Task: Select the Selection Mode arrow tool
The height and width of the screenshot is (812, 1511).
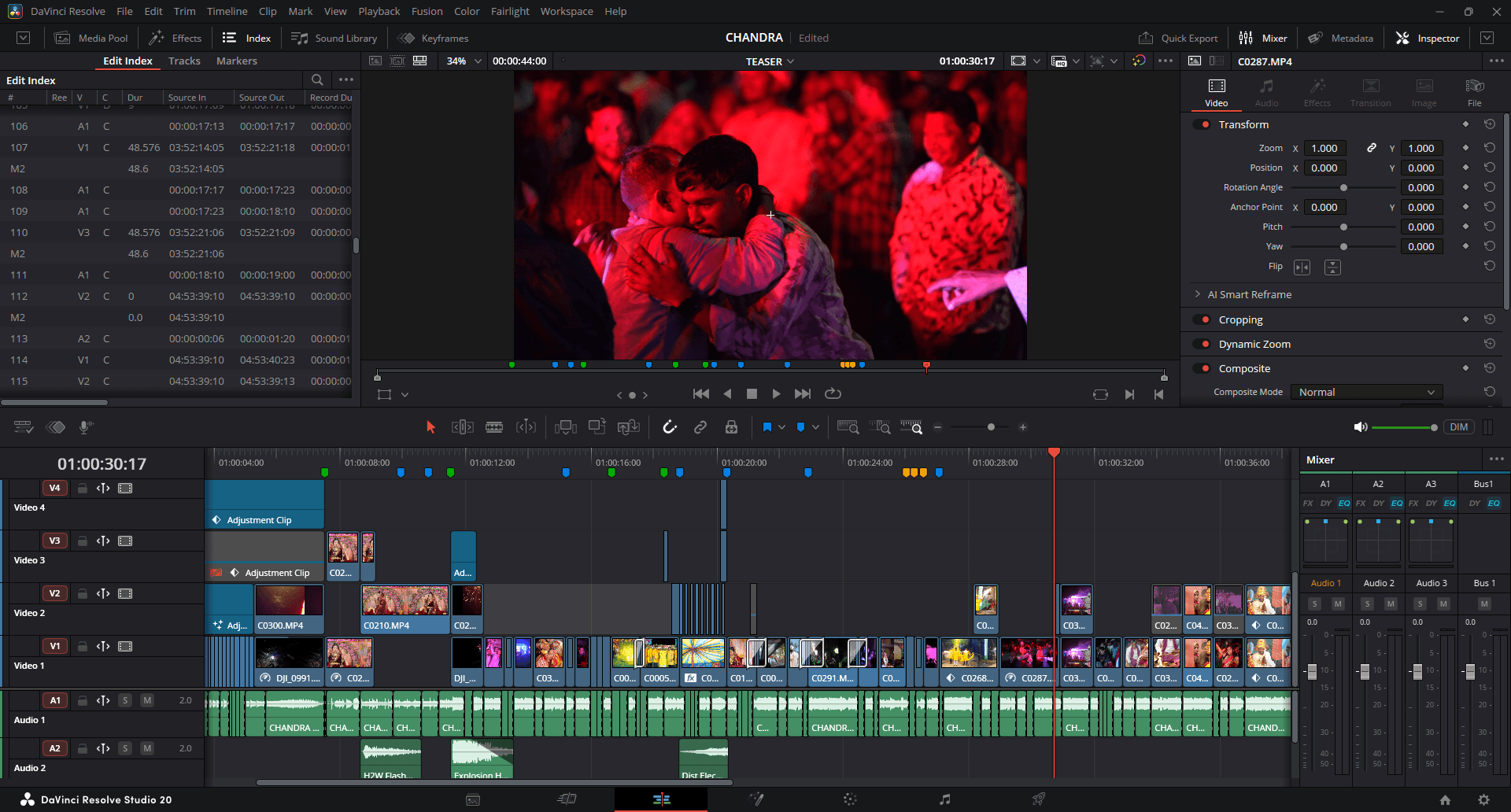Action: pyautogui.click(x=430, y=427)
